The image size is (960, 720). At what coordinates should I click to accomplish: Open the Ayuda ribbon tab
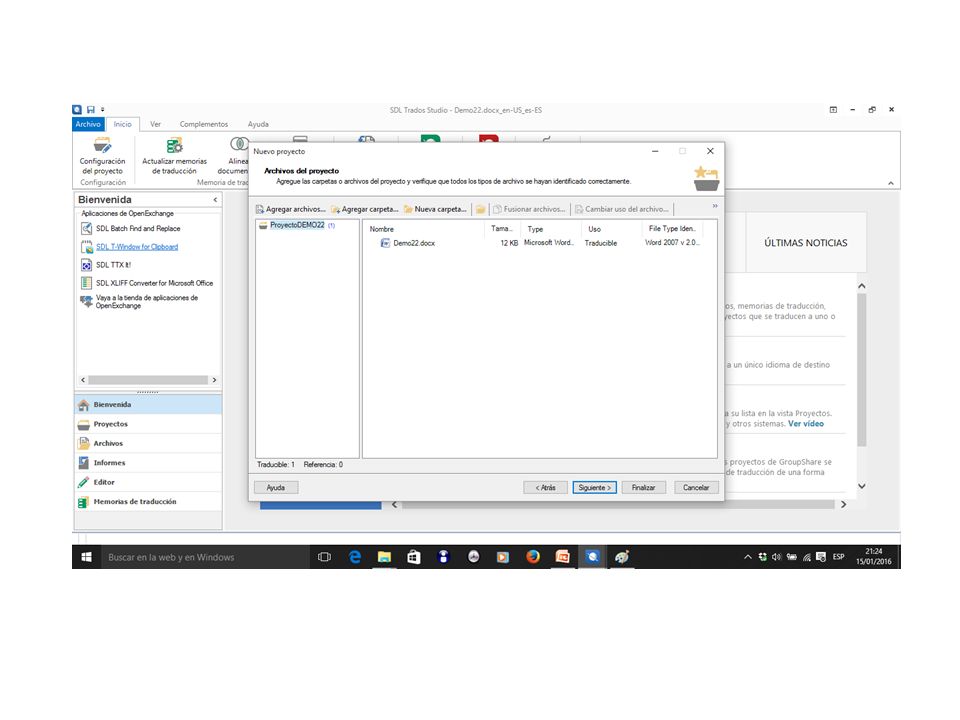258,124
